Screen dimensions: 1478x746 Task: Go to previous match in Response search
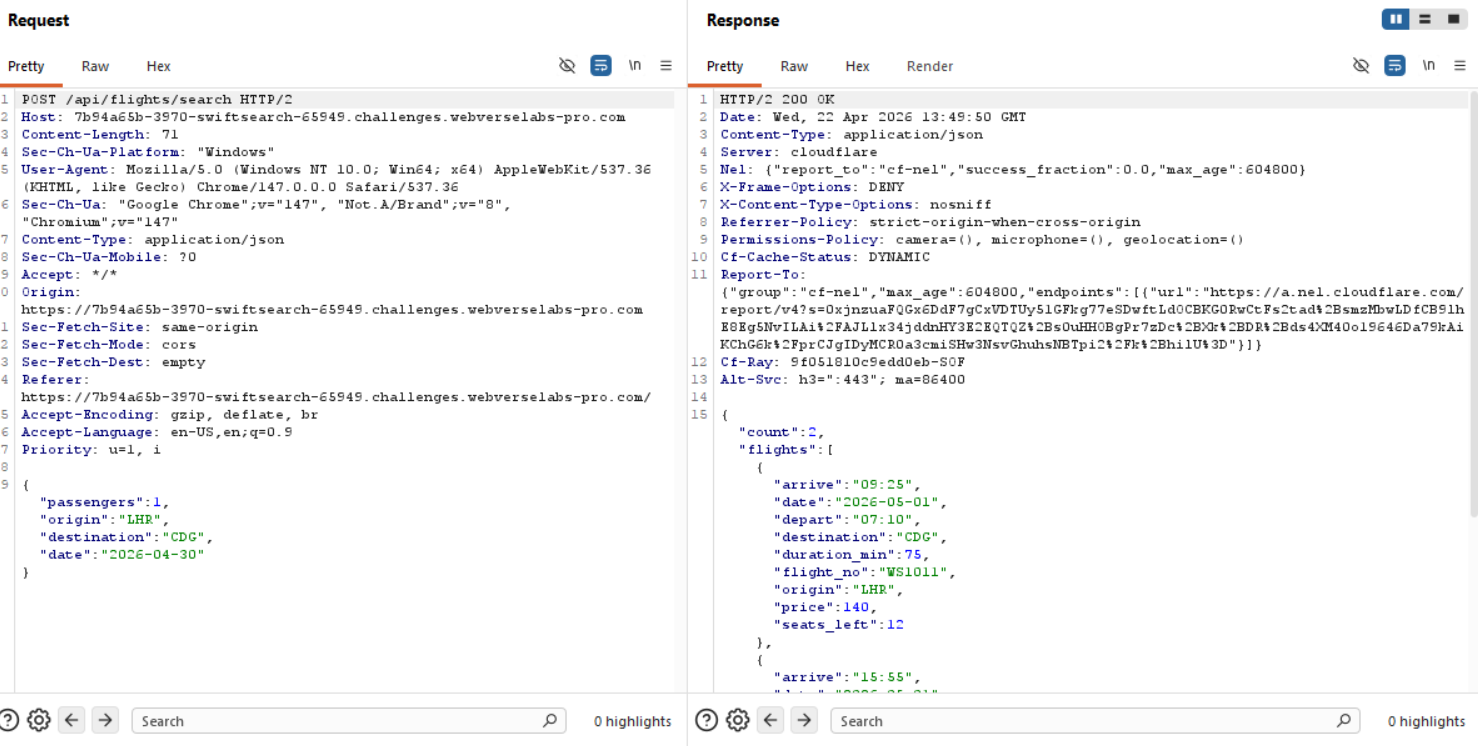(770, 720)
